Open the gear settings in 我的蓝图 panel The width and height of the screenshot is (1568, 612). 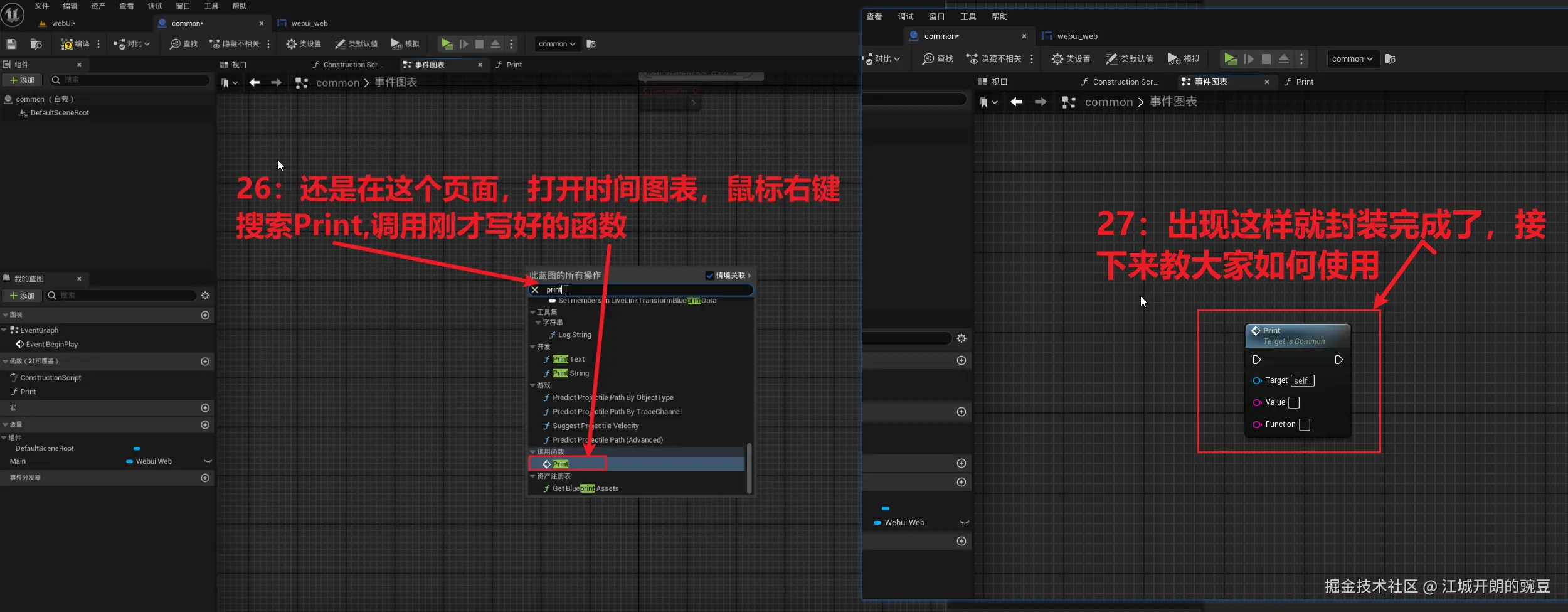coord(205,296)
